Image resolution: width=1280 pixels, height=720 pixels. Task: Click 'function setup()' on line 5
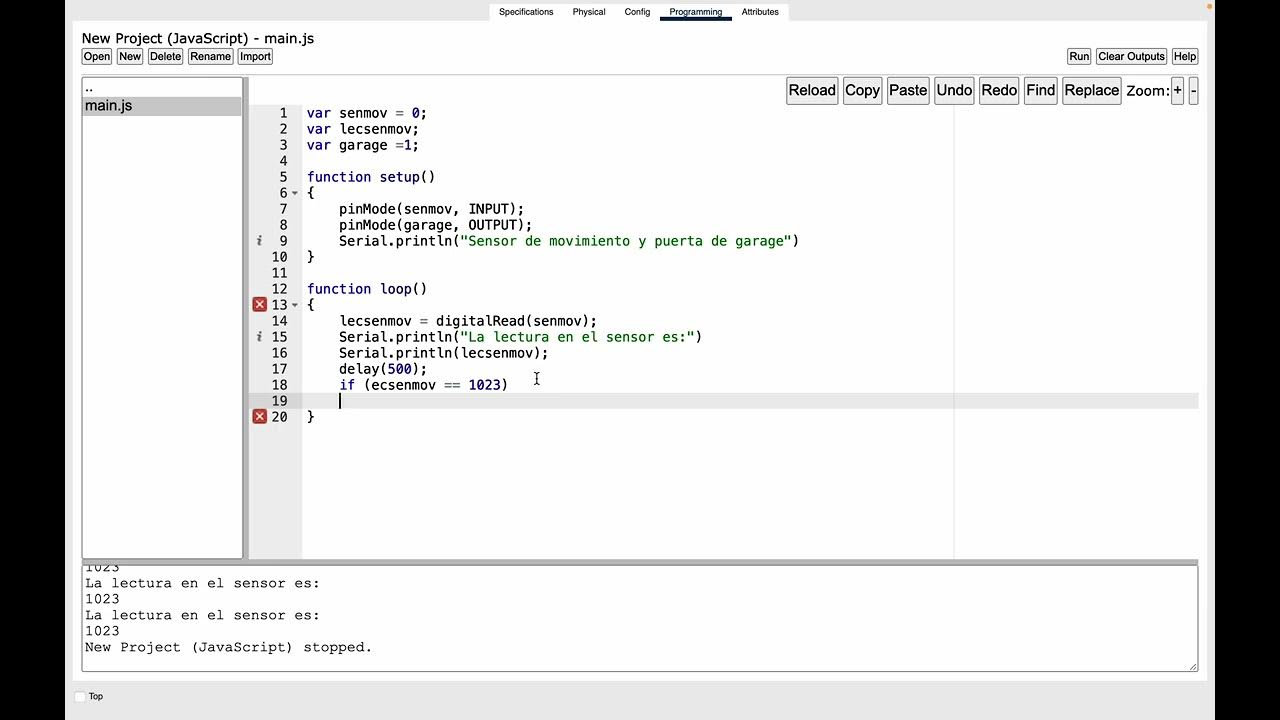coord(371,177)
